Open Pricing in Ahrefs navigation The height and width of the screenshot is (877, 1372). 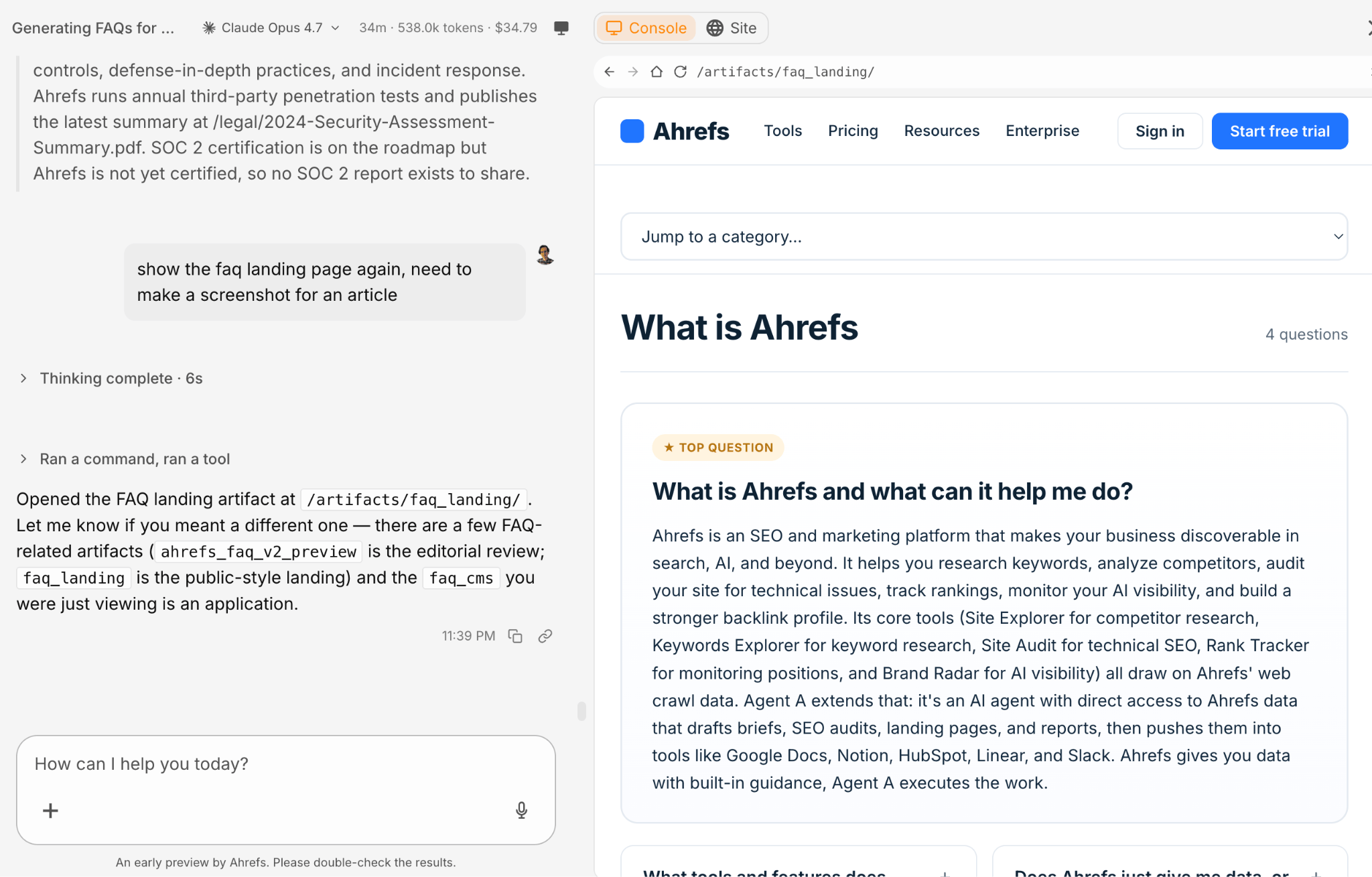click(x=853, y=131)
